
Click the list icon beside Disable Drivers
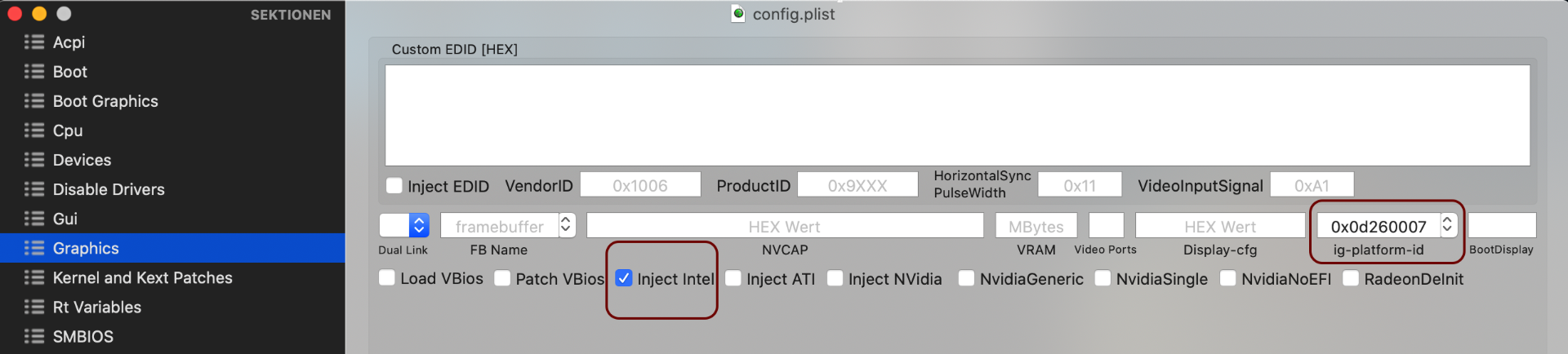[x=33, y=189]
